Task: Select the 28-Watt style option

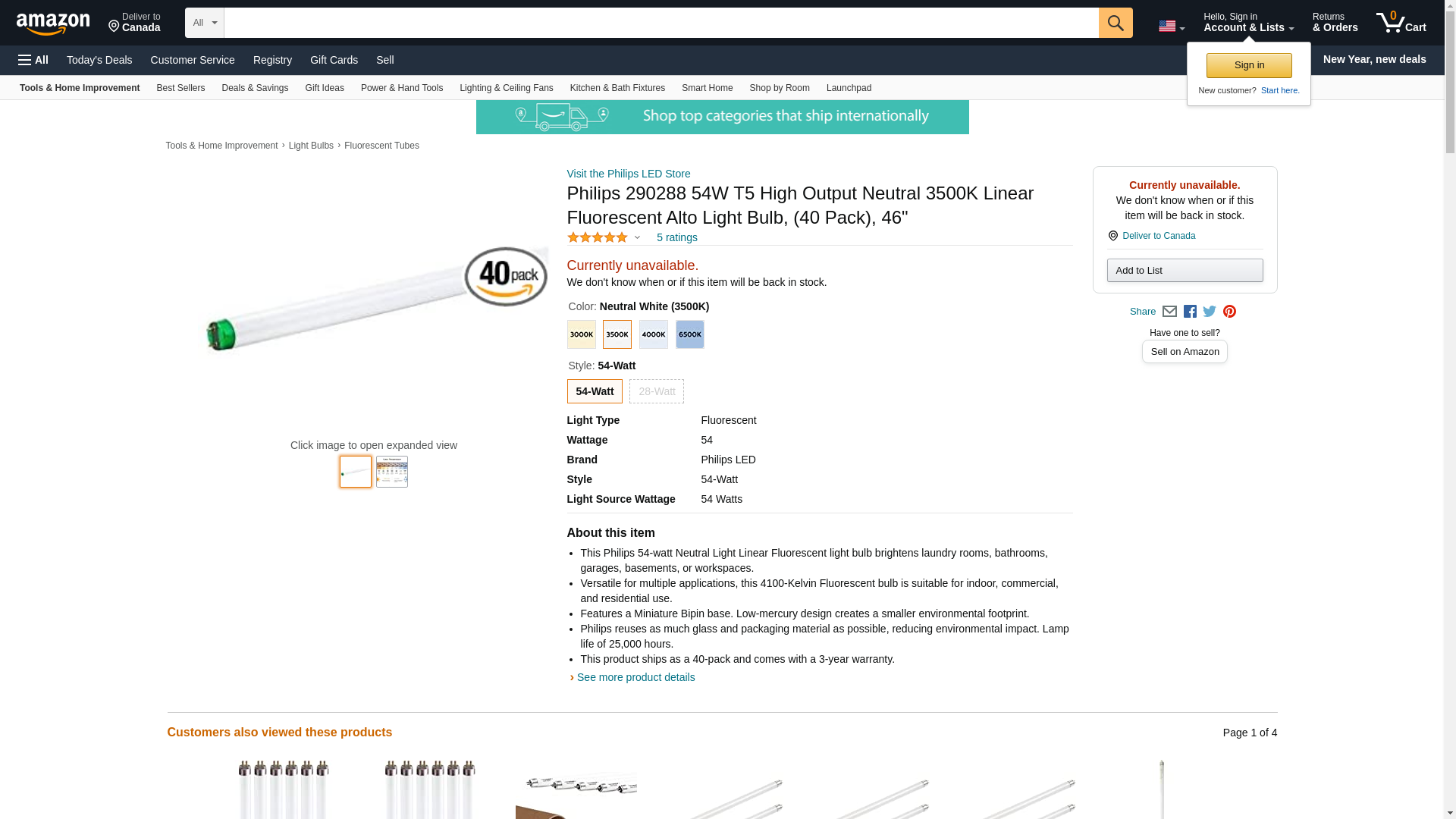Action: (x=656, y=391)
